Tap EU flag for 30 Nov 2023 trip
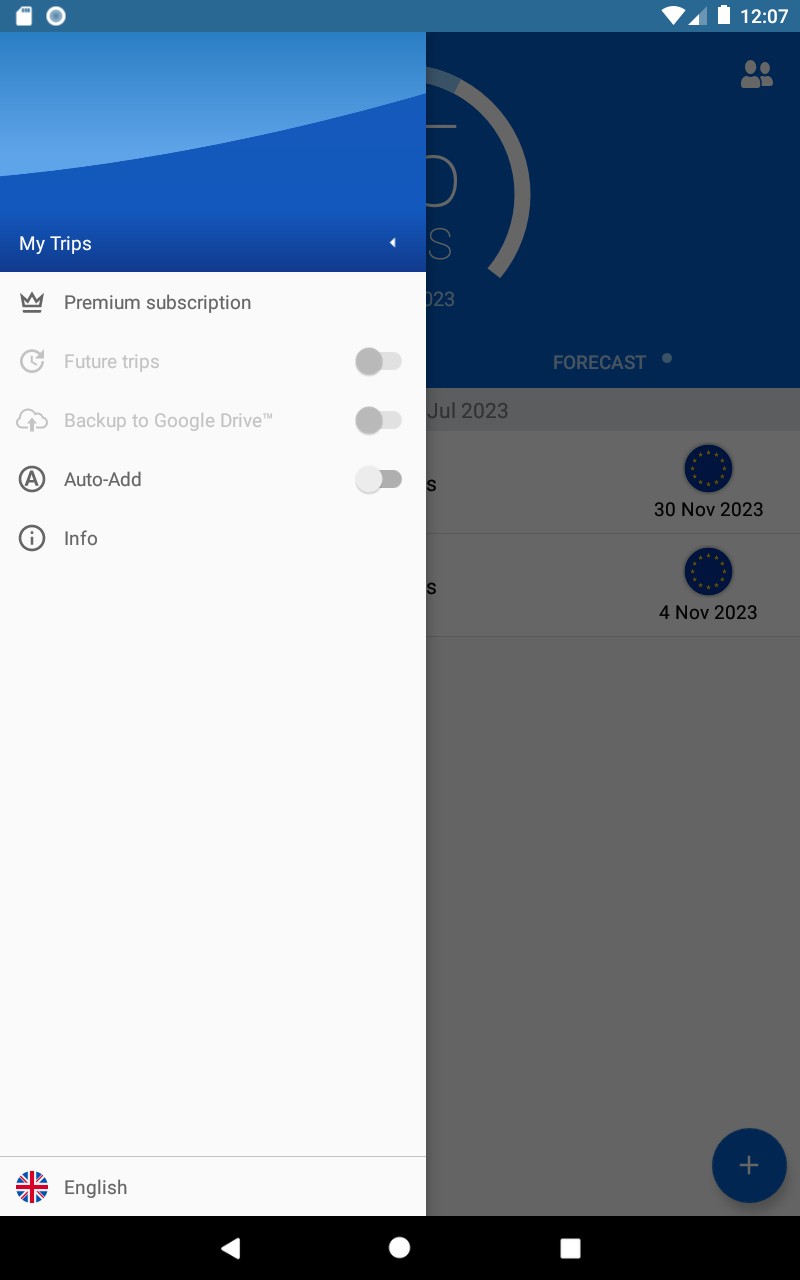This screenshot has width=800, height=1280. [x=708, y=468]
